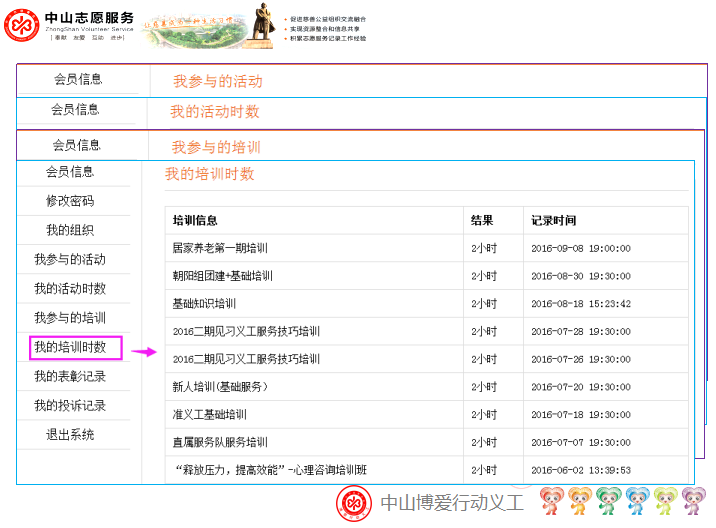Image resolution: width=716 pixels, height=528 pixels.
Task: Go to 我的活动时数 in sidebar
Action: click(x=70, y=289)
